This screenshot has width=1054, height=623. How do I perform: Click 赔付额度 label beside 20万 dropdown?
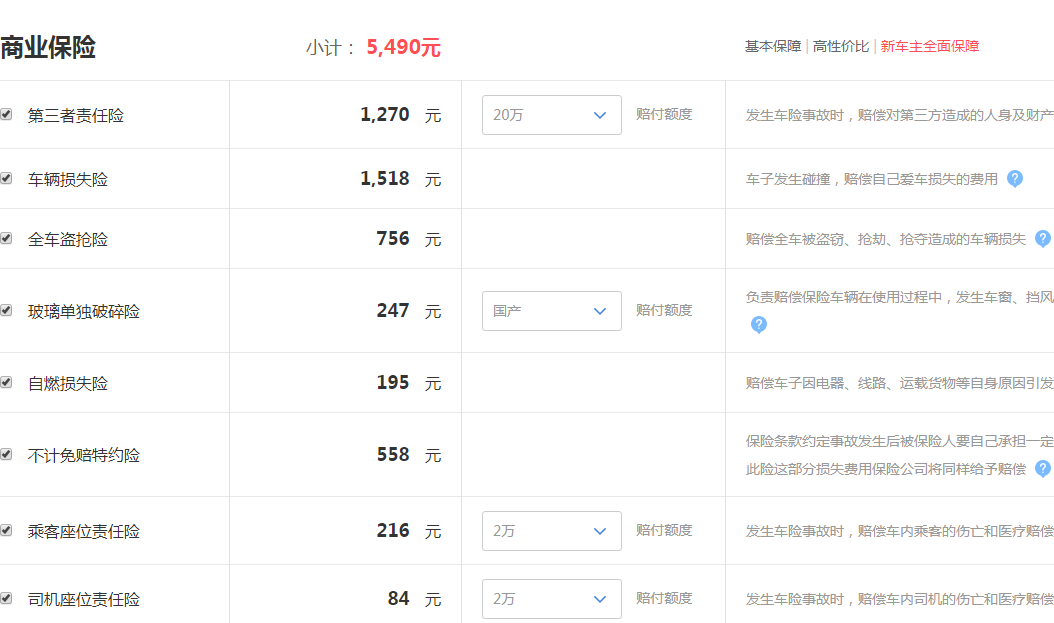pos(664,114)
